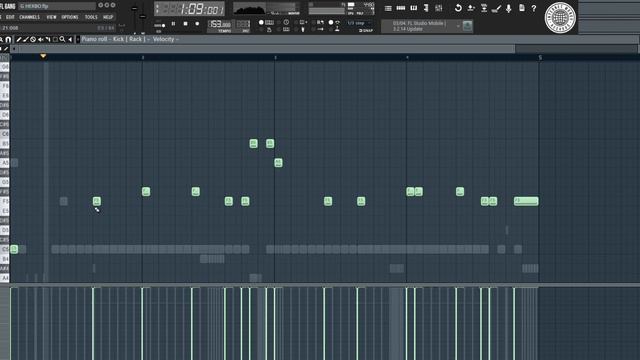The height and width of the screenshot is (360, 640).
Task: Open the Channel rack view
Action: [x=401, y=8]
